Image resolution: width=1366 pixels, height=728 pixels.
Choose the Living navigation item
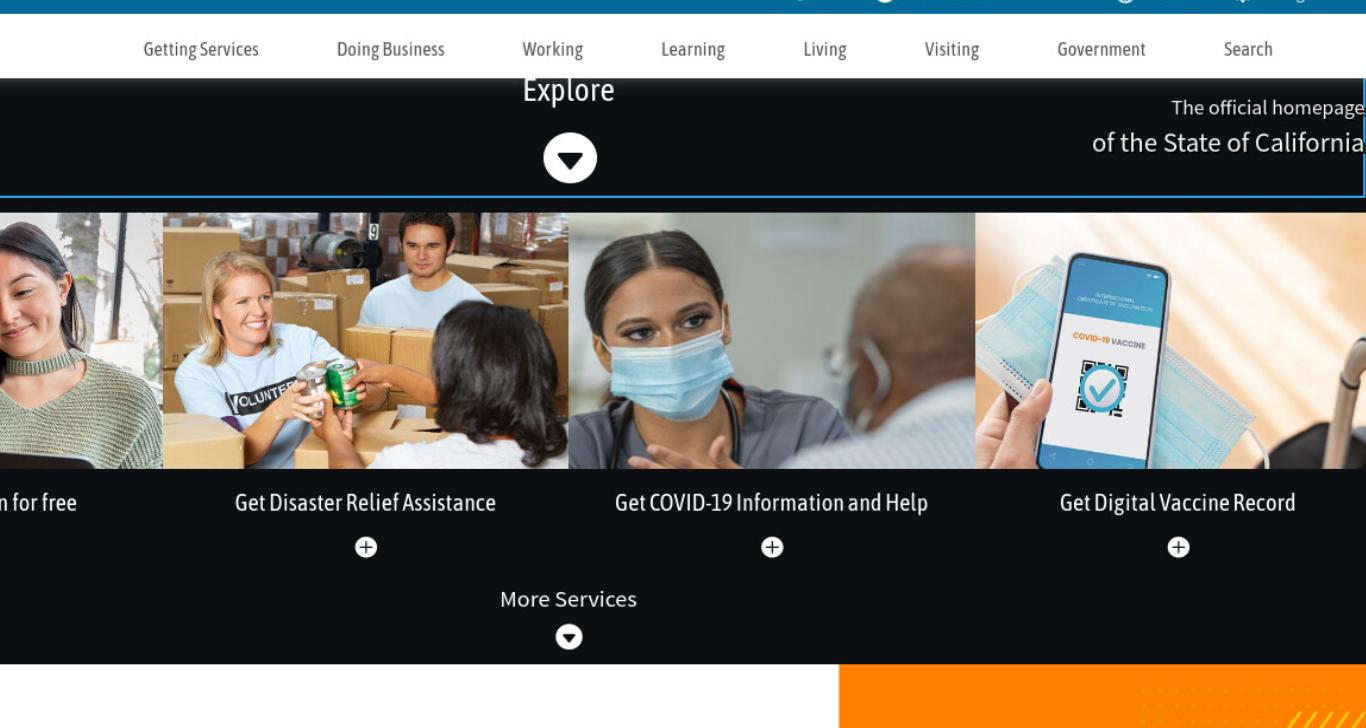(825, 49)
